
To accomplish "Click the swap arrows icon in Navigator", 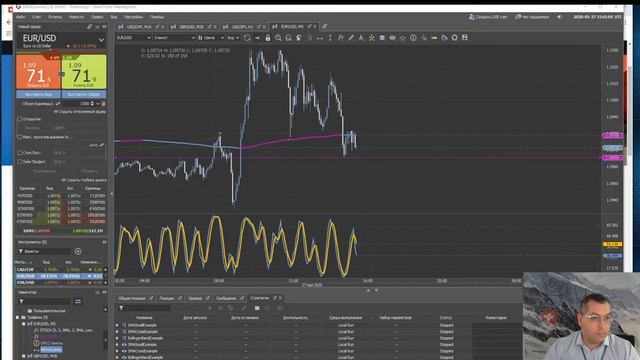I will point(78,302).
